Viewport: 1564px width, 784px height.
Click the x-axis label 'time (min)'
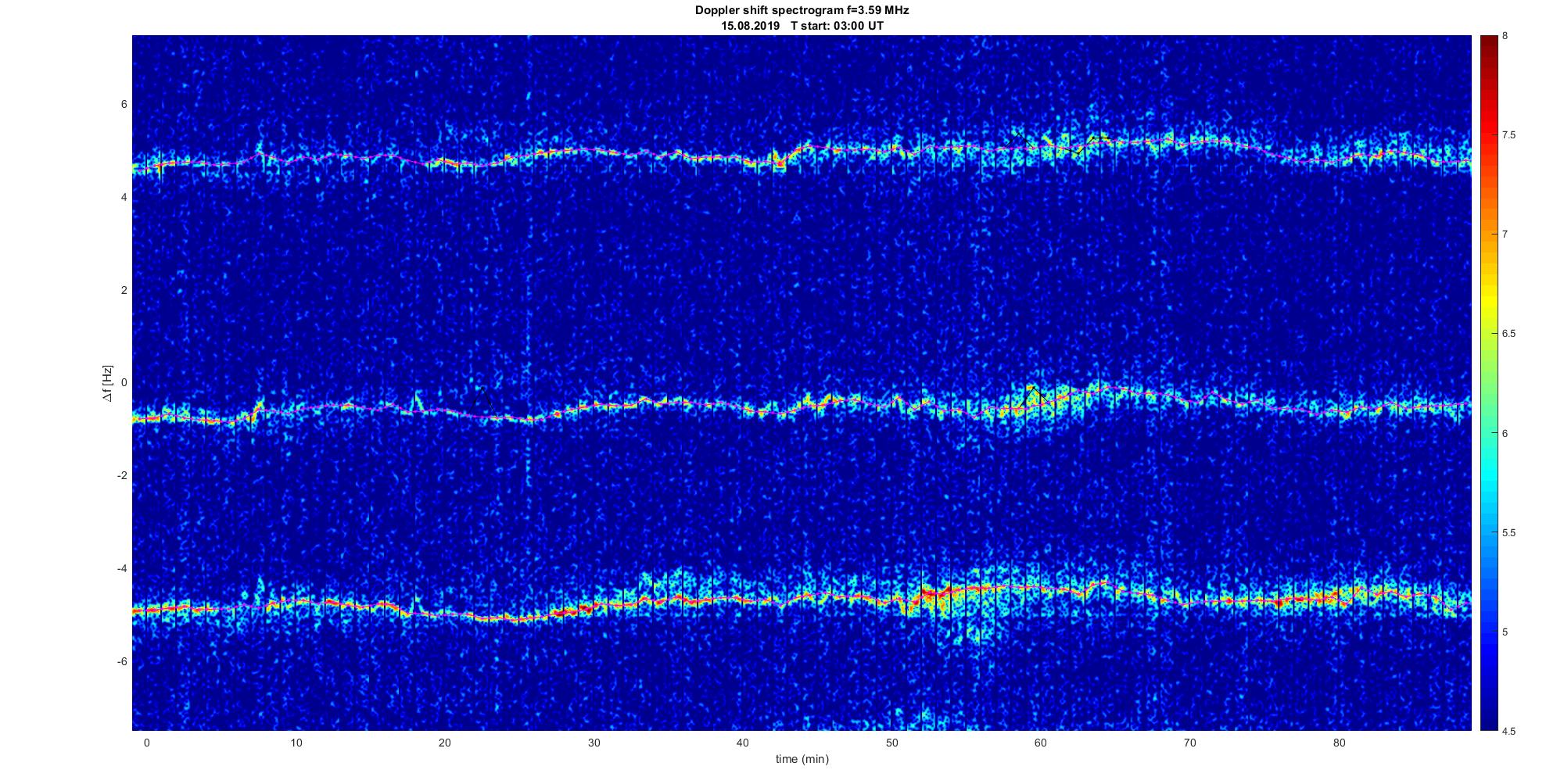click(802, 759)
